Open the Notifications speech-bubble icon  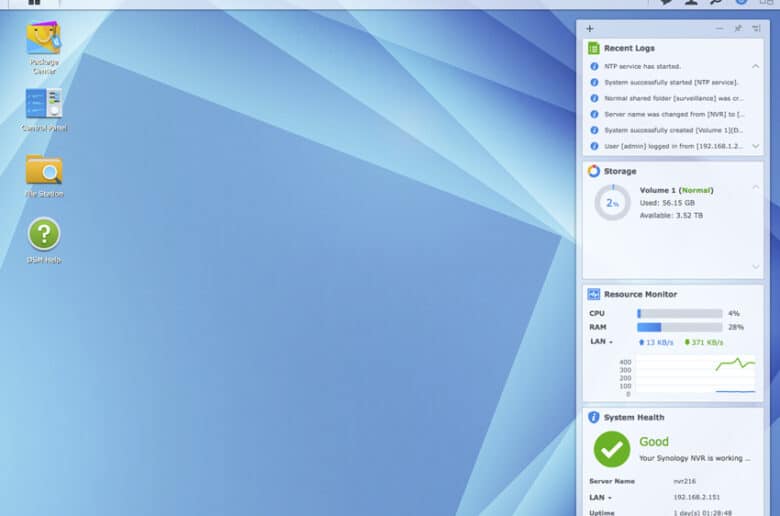point(666,2)
